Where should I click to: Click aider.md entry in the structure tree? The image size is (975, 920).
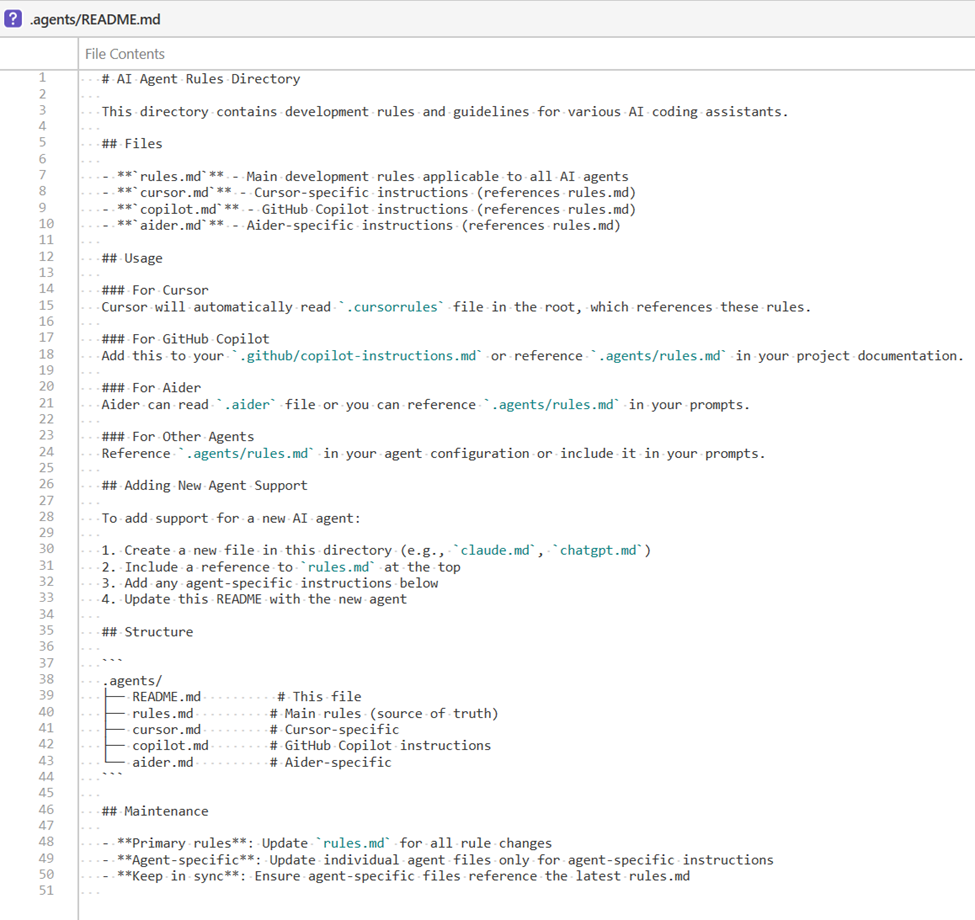[x=162, y=762]
